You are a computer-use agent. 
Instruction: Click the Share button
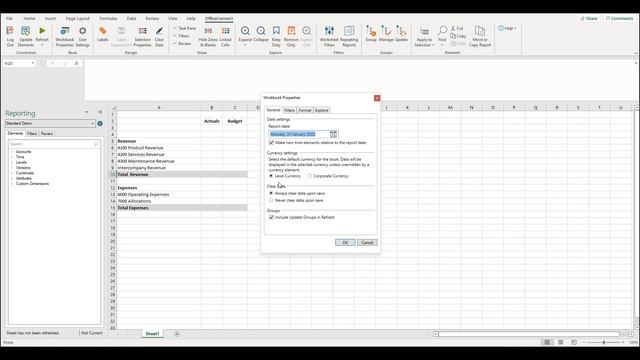(589, 18)
